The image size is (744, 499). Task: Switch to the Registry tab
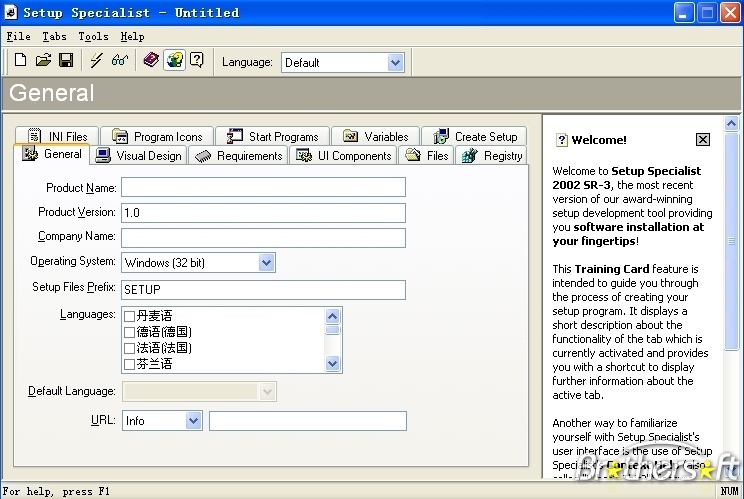[x=492, y=156]
